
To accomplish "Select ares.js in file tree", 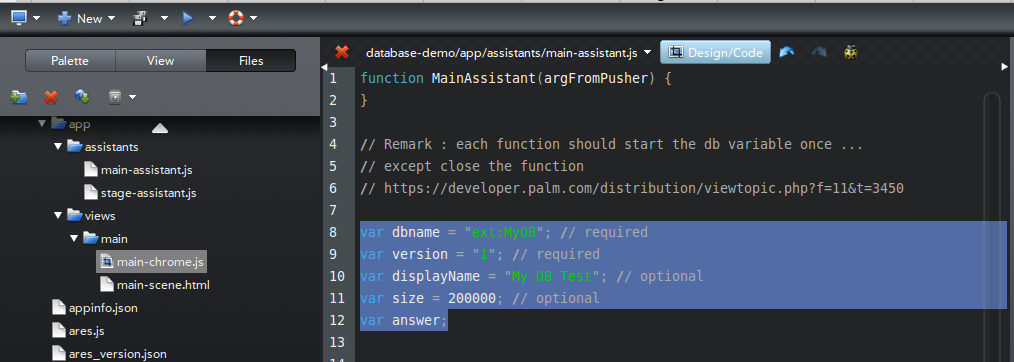I will click(87, 331).
